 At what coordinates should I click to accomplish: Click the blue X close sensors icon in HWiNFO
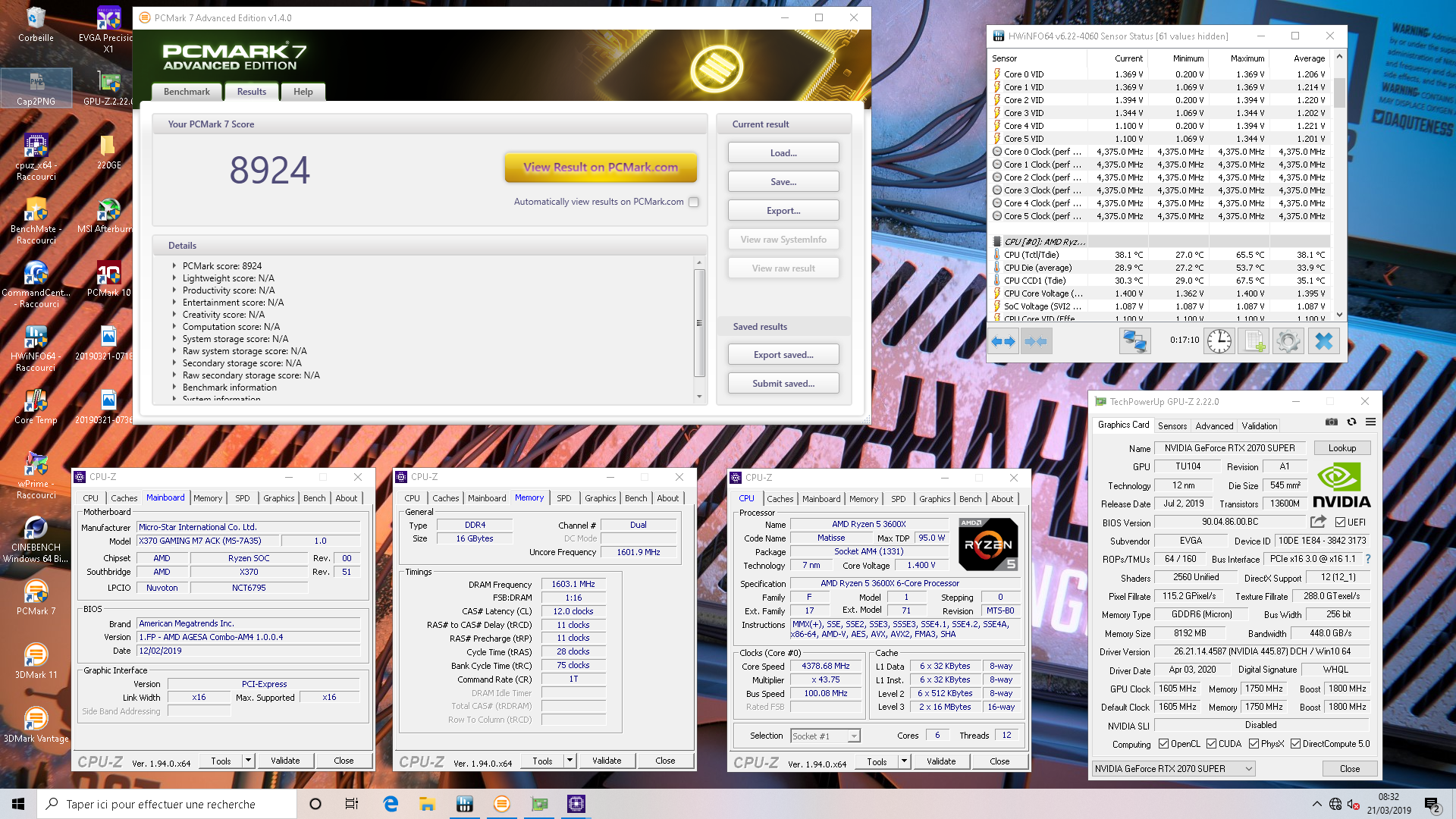[x=1323, y=341]
